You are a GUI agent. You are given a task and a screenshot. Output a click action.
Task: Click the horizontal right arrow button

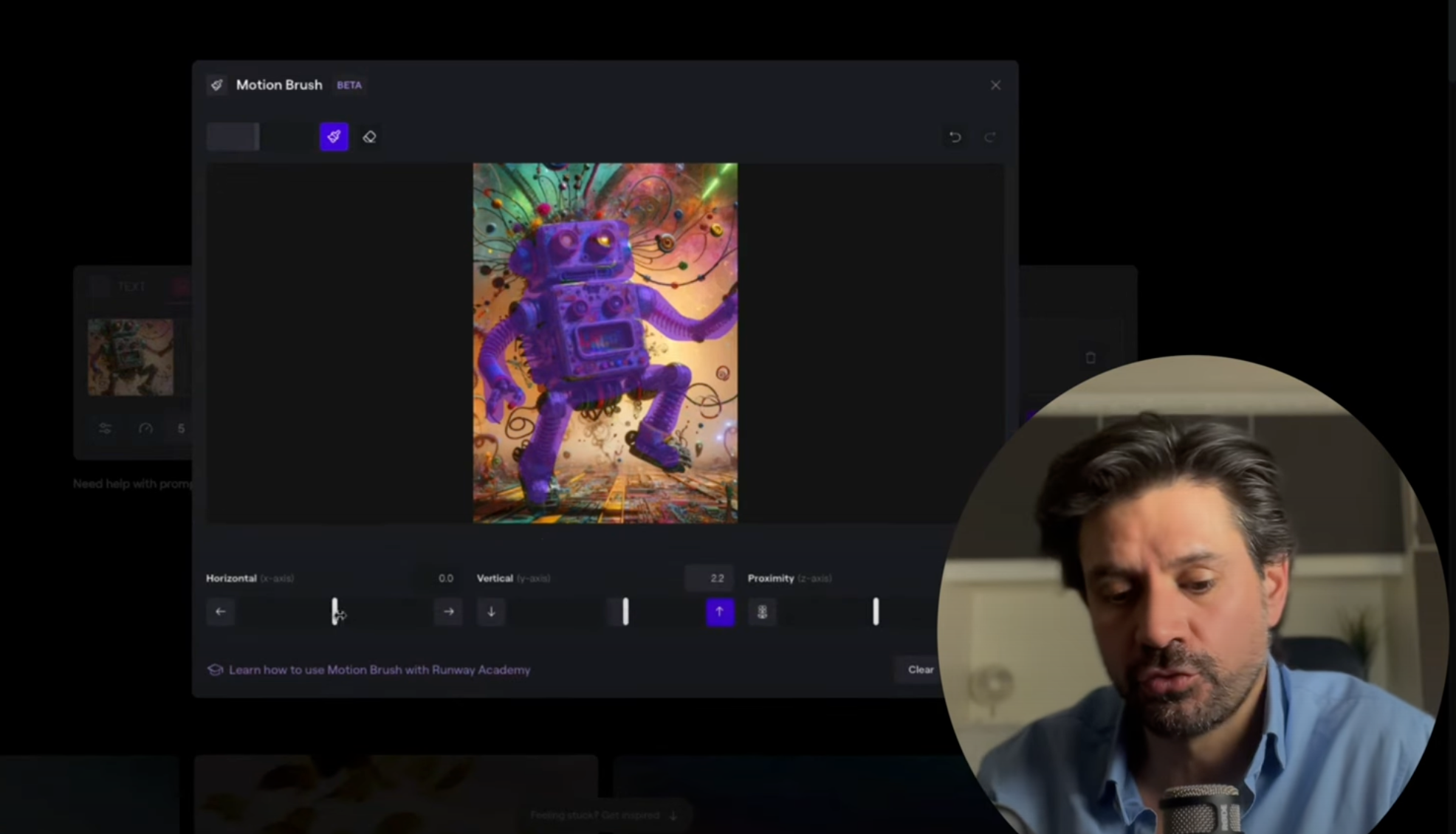(x=448, y=612)
